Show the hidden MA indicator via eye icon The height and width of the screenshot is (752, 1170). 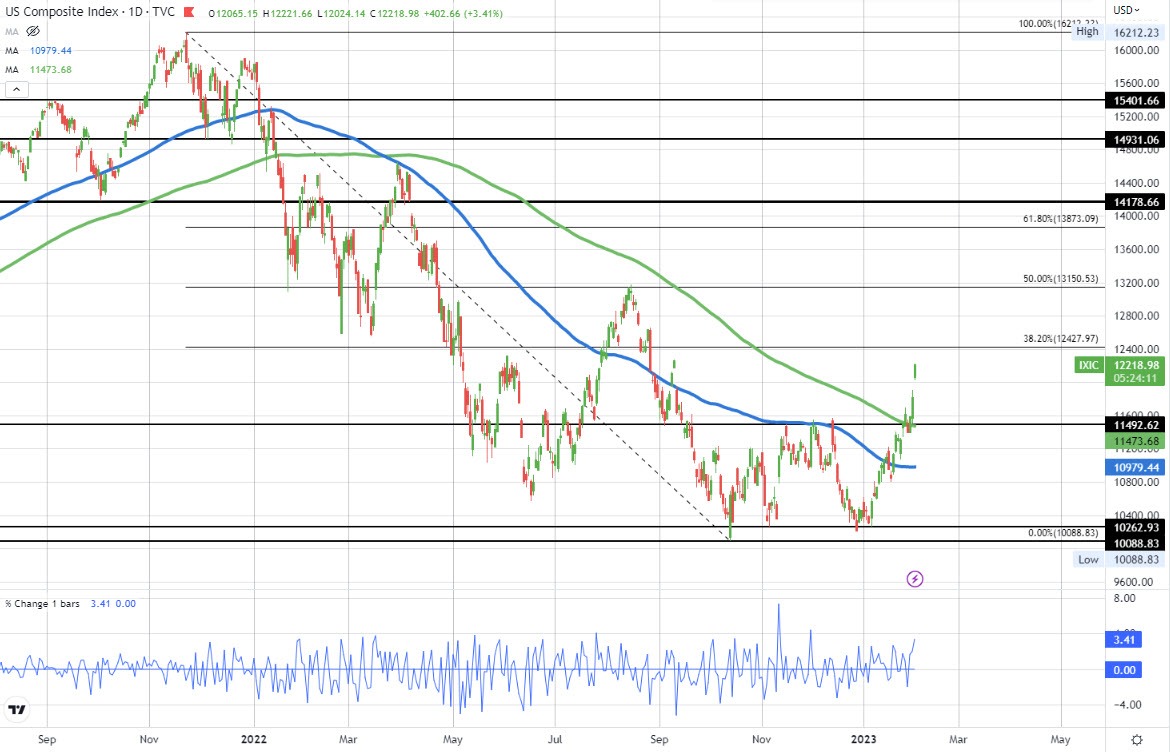point(33,31)
